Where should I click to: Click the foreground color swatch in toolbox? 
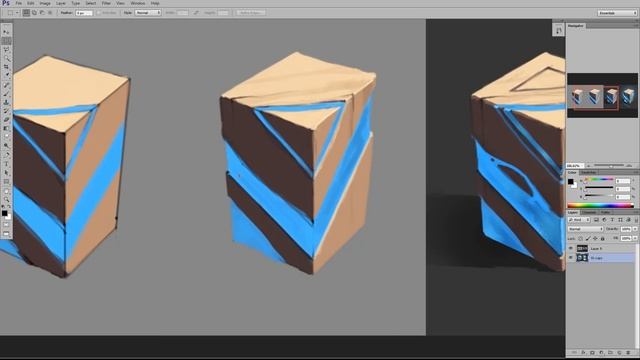click(x=4, y=213)
